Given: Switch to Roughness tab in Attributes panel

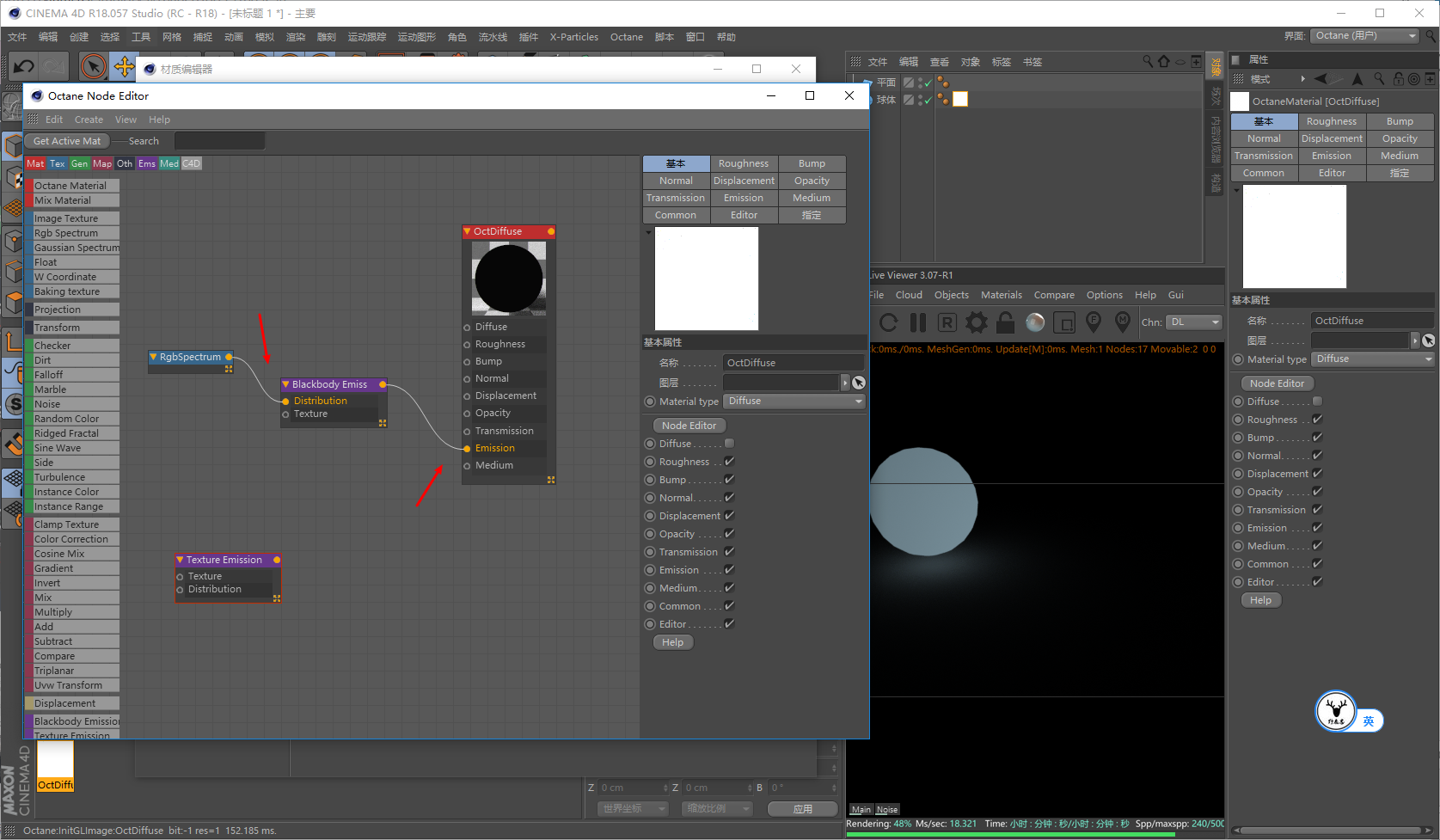Looking at the screenshot, I should [1332, 121].
